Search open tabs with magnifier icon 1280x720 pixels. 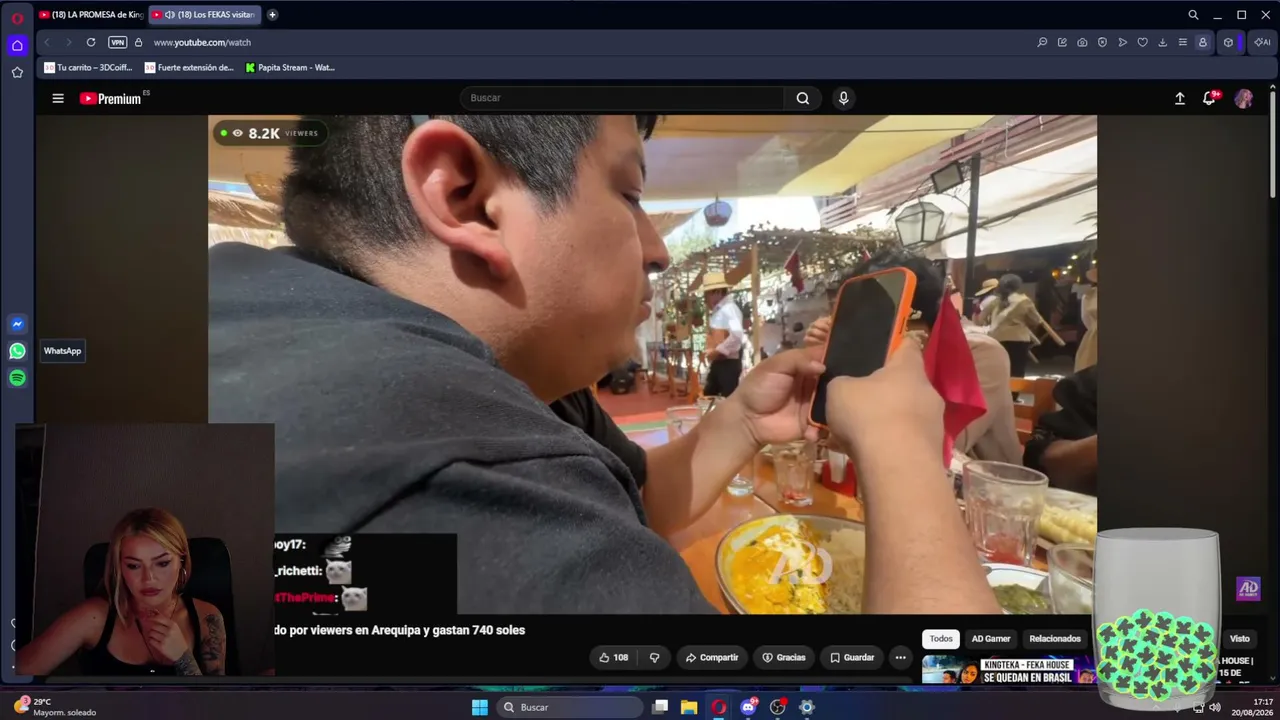(1193, 15)
